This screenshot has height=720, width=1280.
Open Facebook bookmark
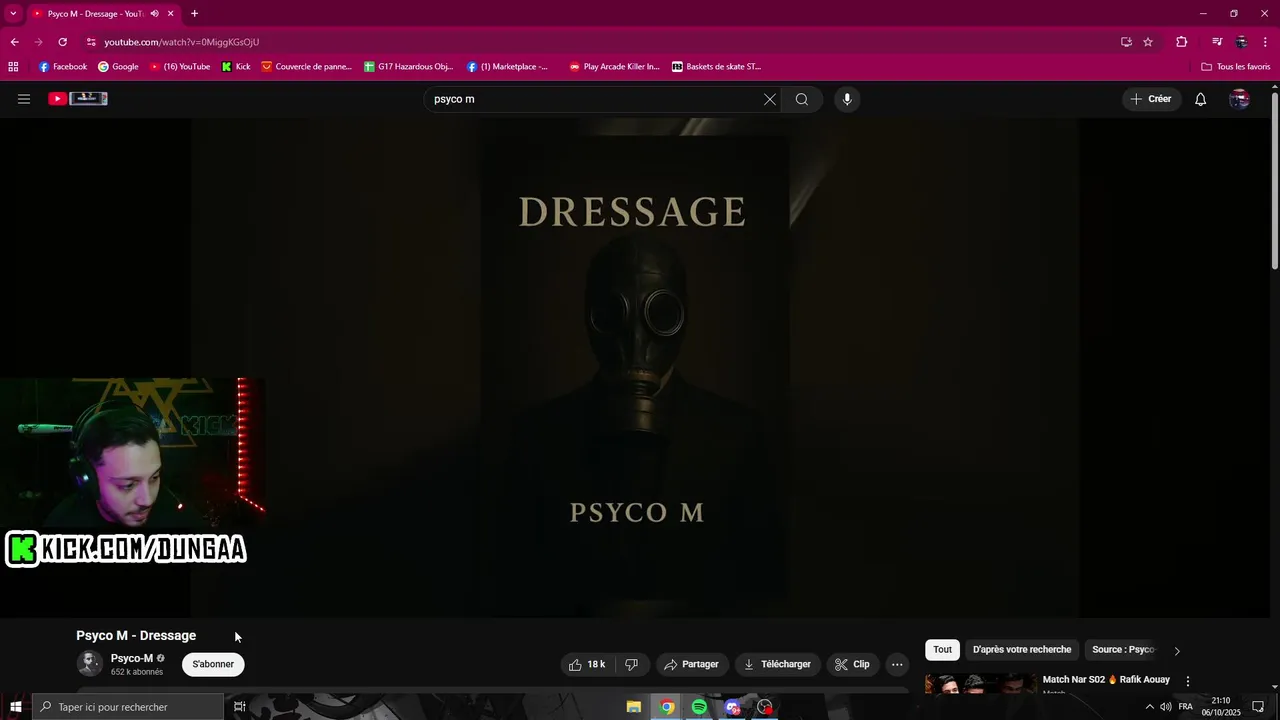63,67
